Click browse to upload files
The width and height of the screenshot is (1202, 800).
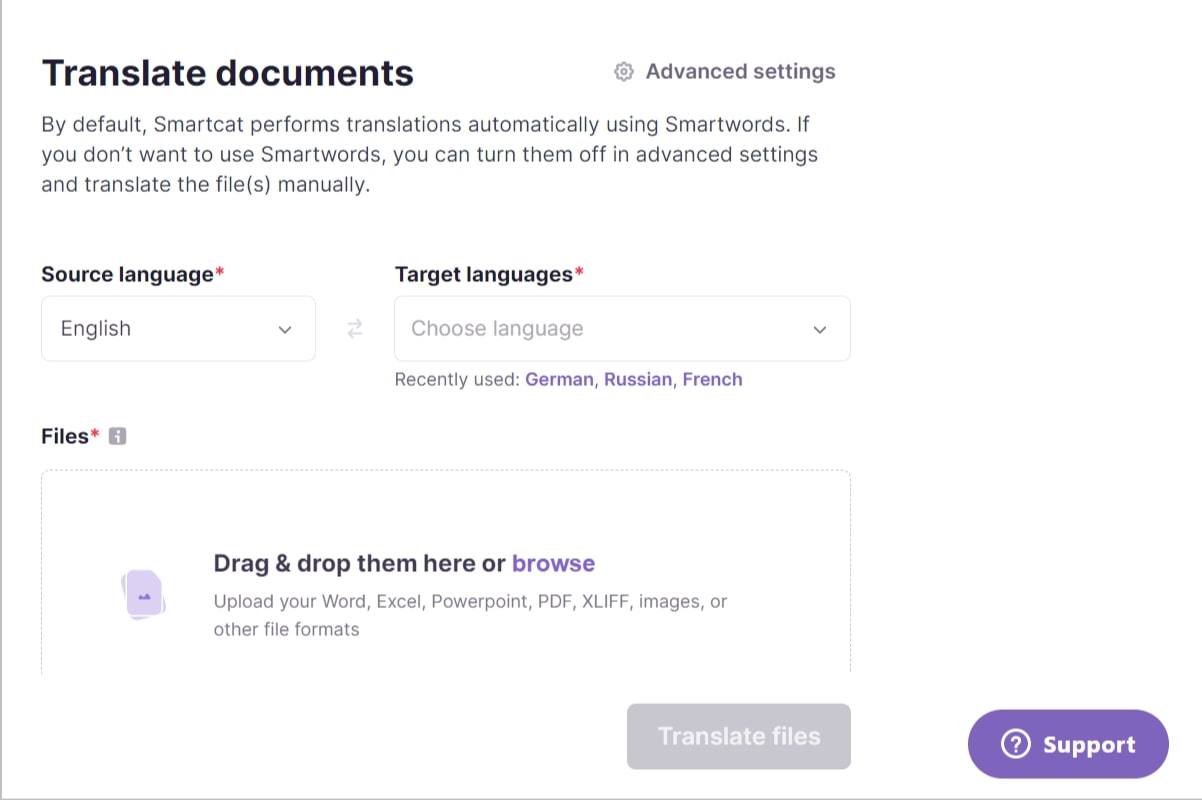(x=553, y=563)
